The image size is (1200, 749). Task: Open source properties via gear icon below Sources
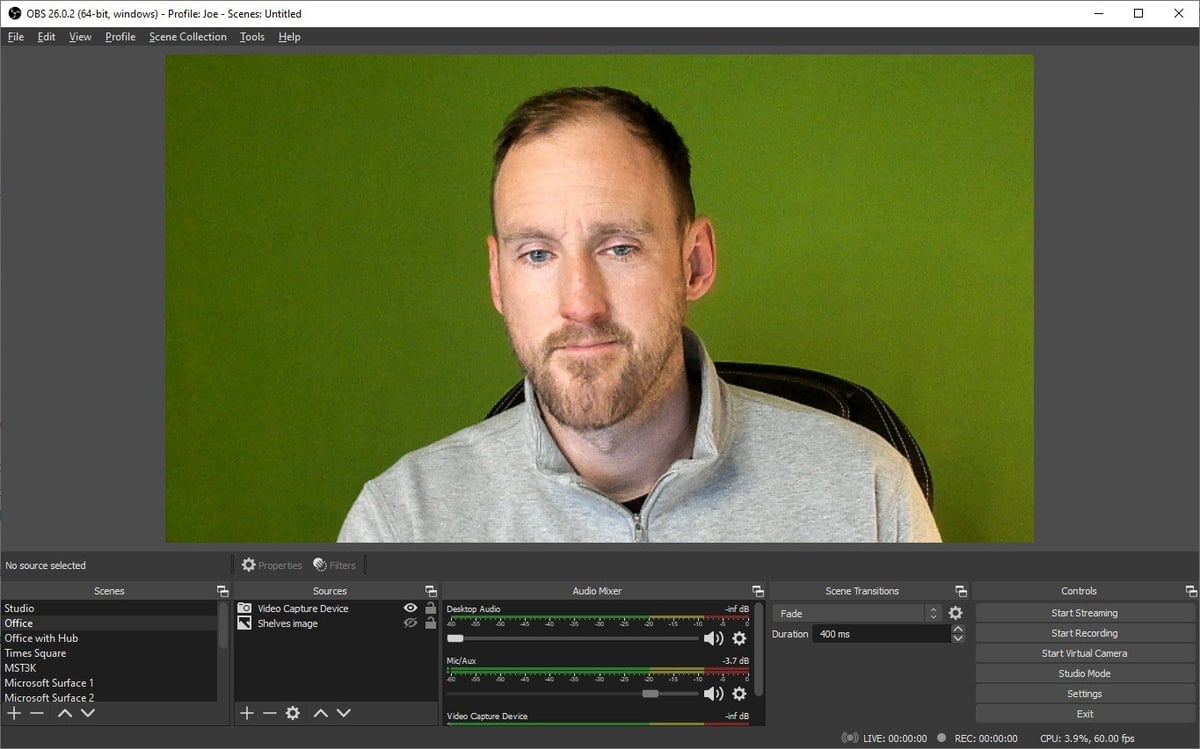click(292, 713)
